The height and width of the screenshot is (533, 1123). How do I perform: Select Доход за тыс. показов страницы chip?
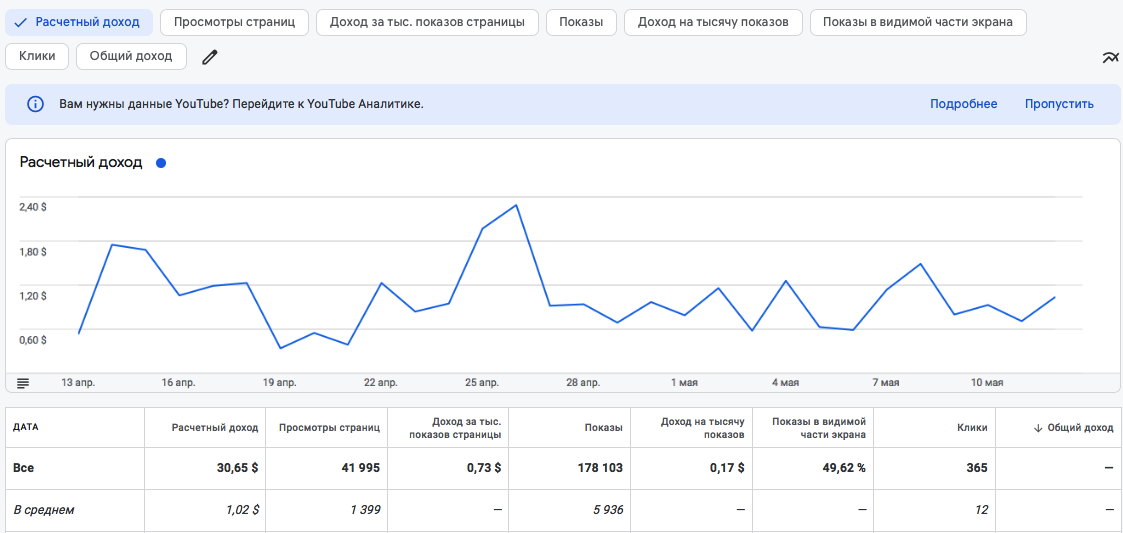(x=427, y=22)
